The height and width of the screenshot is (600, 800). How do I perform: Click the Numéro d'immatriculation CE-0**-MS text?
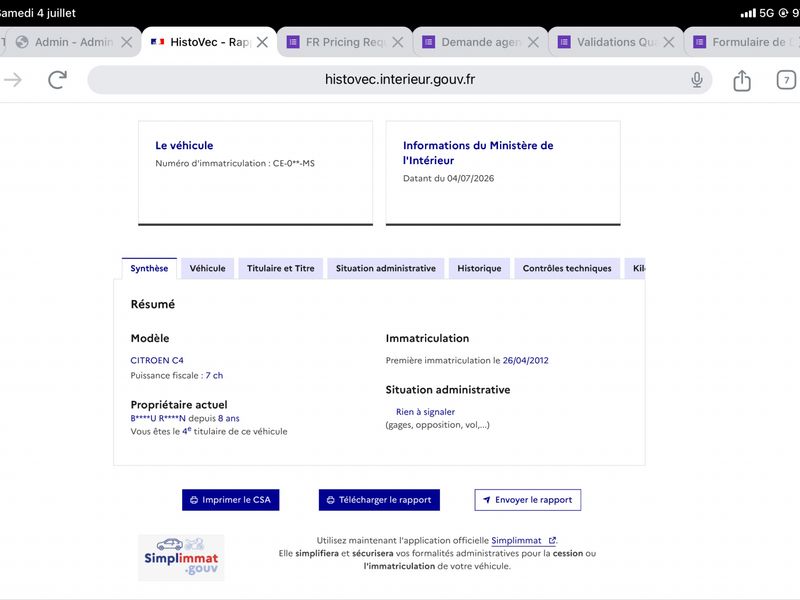pyautogui.click(x=235, y=163)
